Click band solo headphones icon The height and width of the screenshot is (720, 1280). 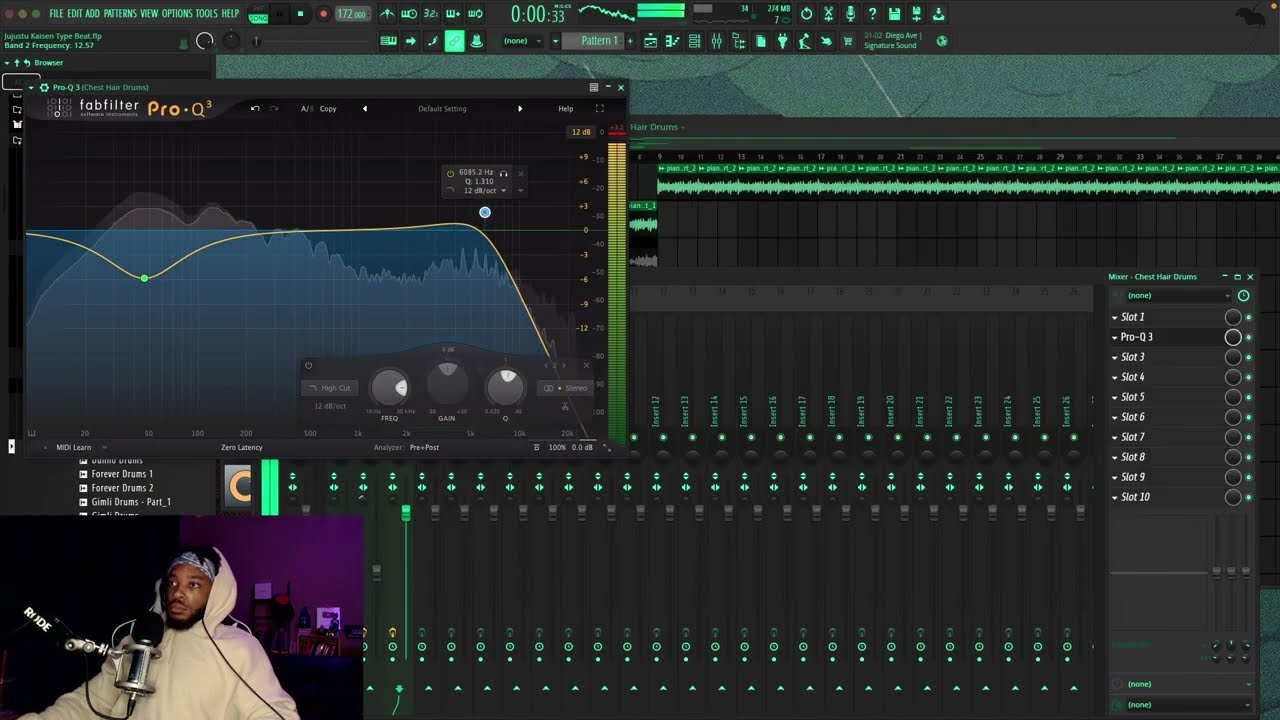[504, 173]
